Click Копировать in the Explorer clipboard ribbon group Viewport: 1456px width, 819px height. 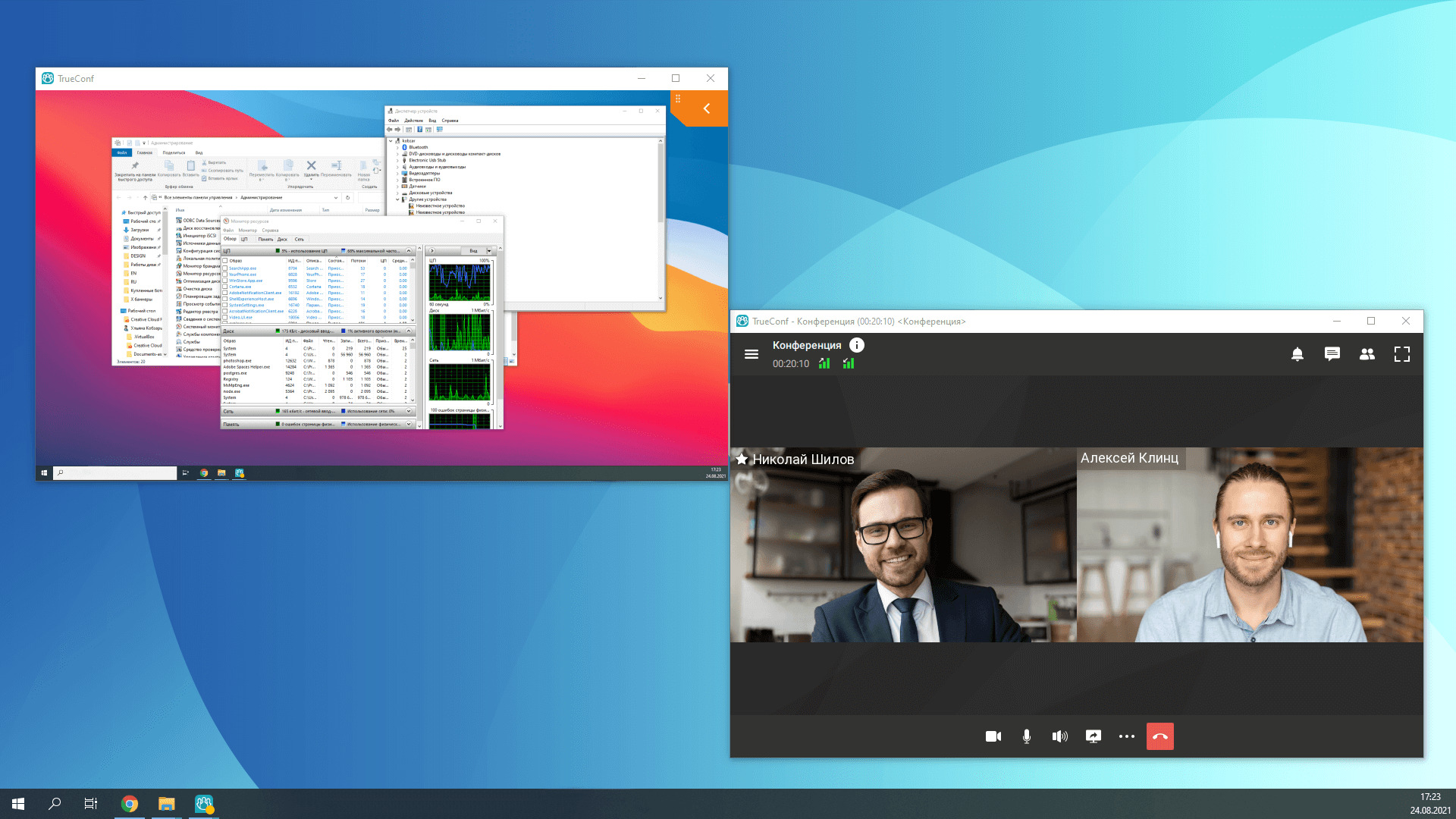pos(169,169)
